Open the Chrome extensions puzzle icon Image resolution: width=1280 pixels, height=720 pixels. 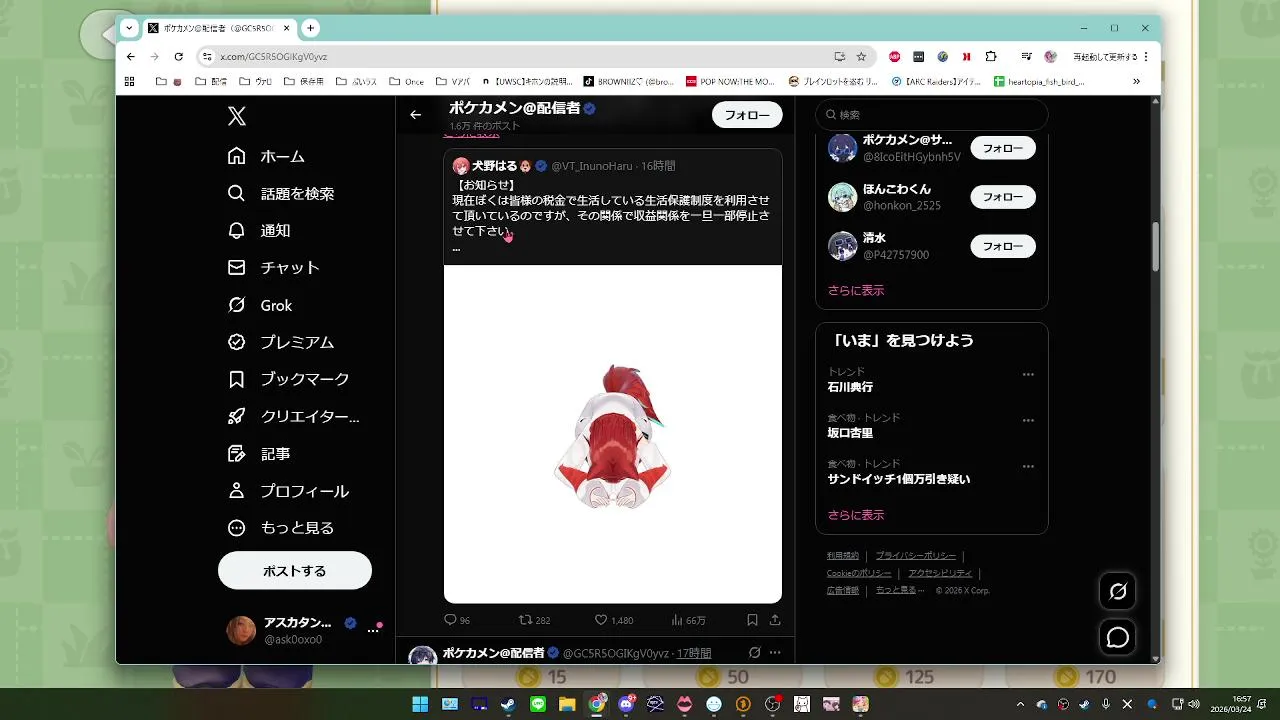(x=991, y=57)
